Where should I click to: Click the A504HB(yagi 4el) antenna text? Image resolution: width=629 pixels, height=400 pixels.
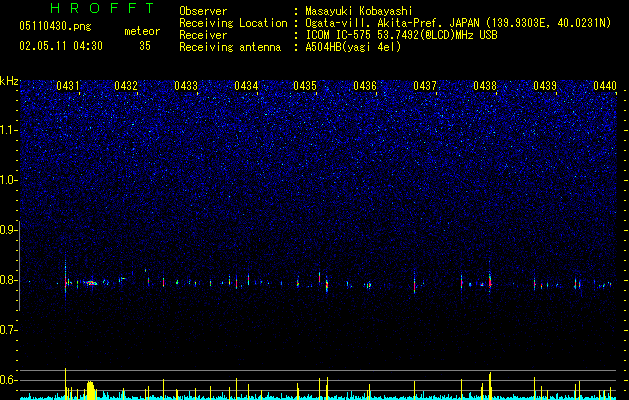tap(353, 47)
